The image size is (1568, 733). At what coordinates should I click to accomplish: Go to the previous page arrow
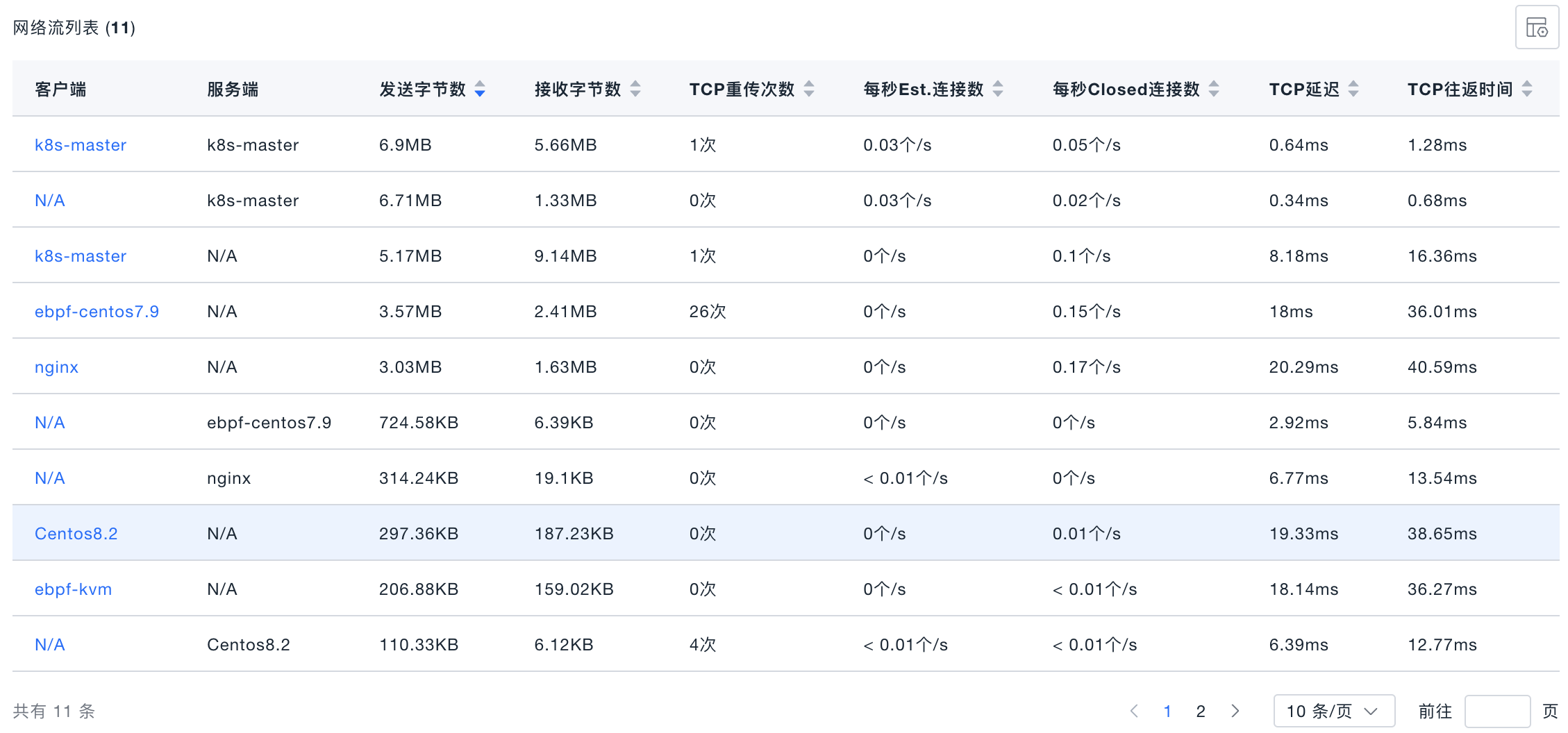pyautogui.click(x=1134, y=711)
